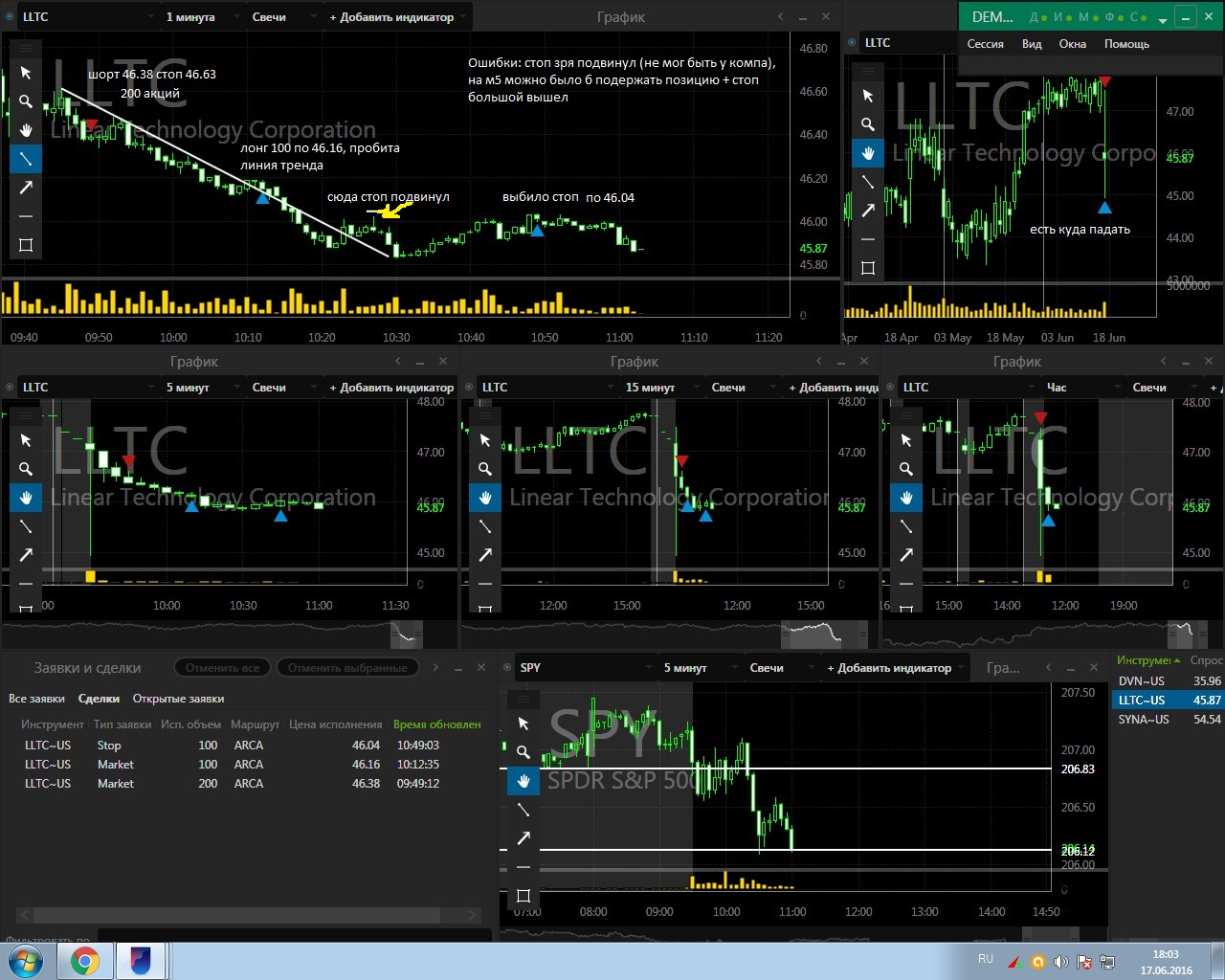Switch to the Все заявки tab
1225x980 pixels.
(36, 699)
